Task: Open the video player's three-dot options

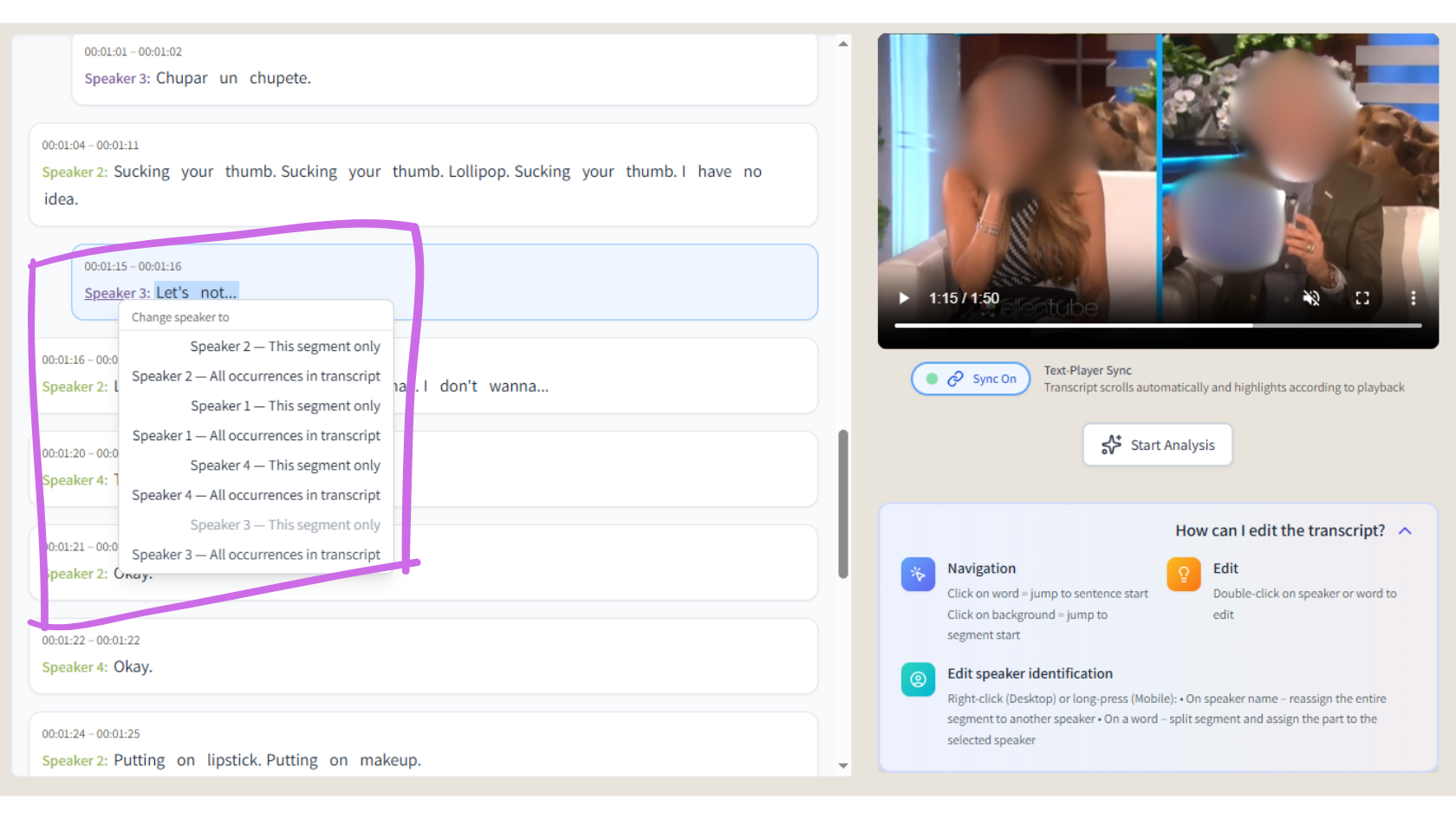Action: pos(1414,297)
